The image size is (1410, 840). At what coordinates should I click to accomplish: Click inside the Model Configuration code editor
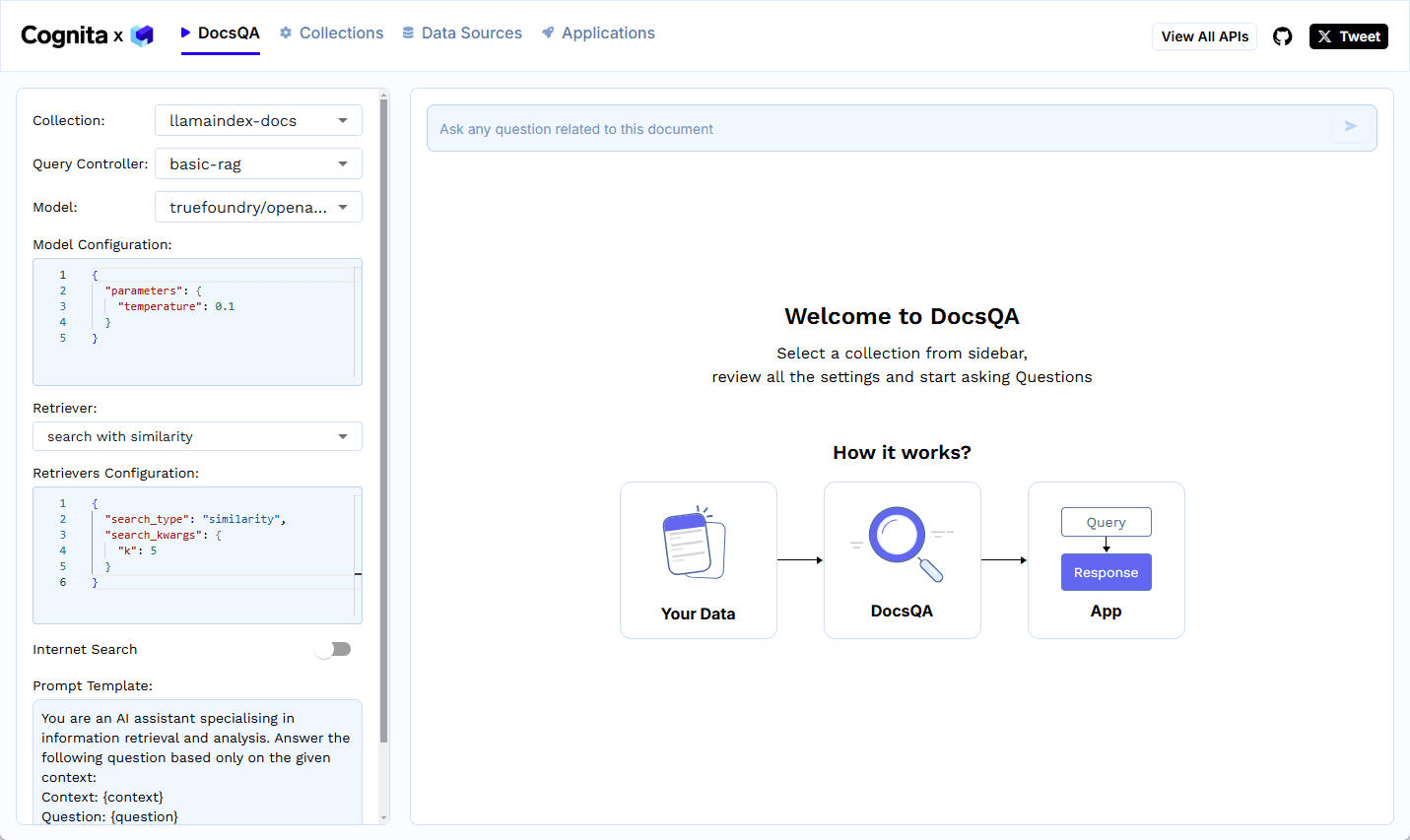point(197,322)
